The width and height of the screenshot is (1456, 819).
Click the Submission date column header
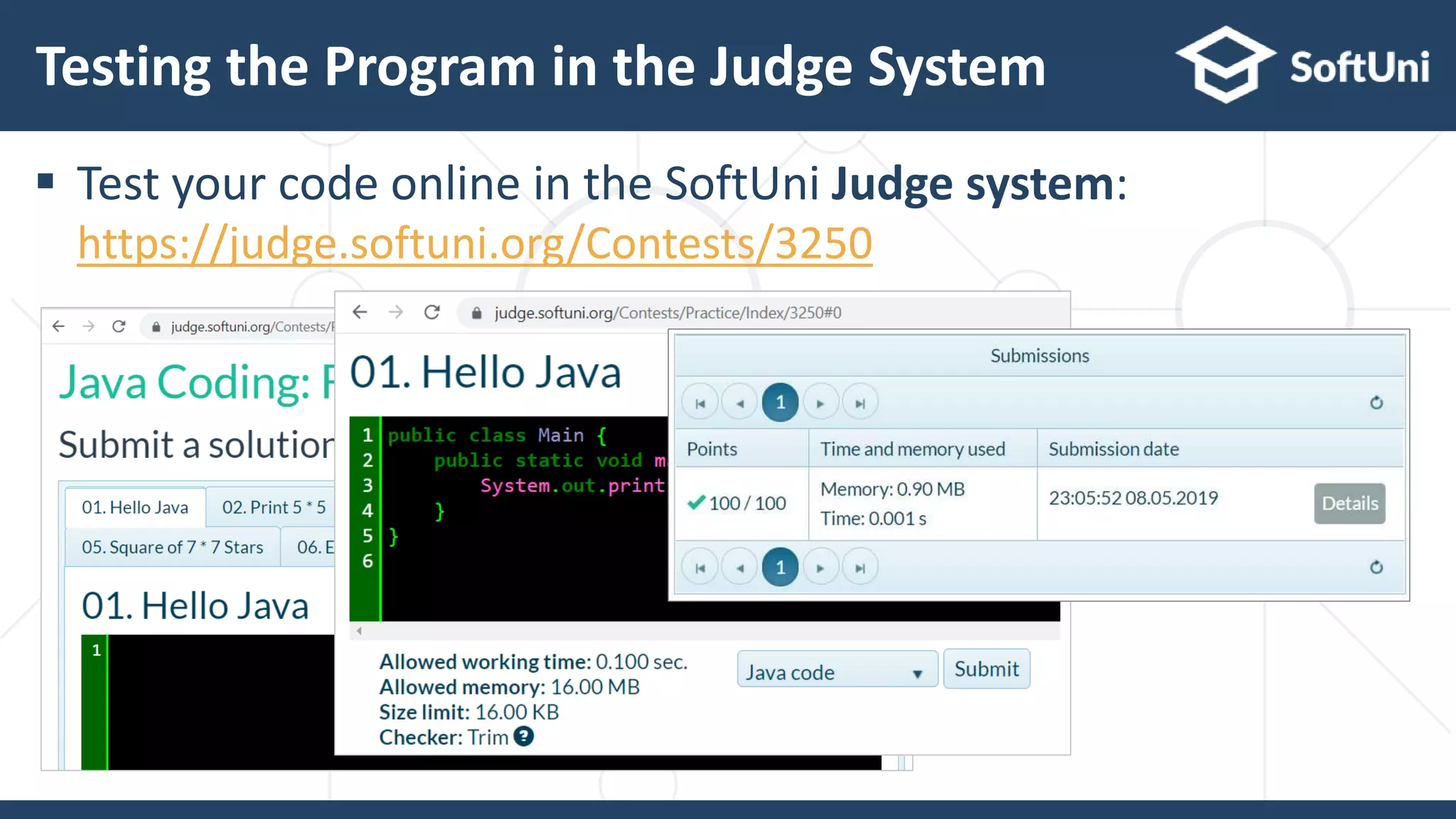click(1221, 449)
